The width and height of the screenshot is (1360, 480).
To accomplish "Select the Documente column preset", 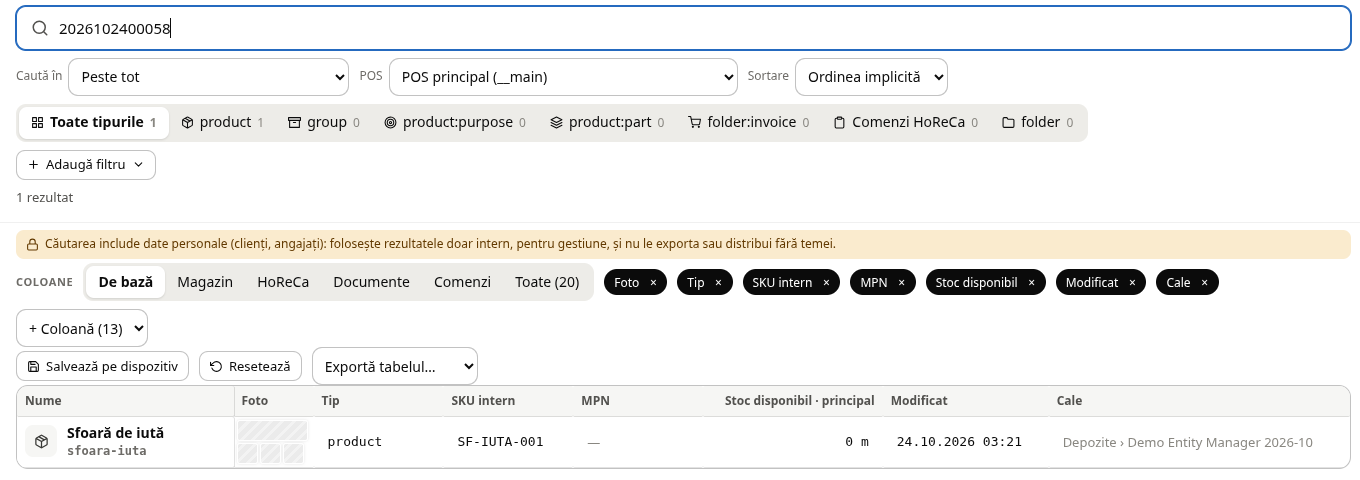I will point(371,282).
